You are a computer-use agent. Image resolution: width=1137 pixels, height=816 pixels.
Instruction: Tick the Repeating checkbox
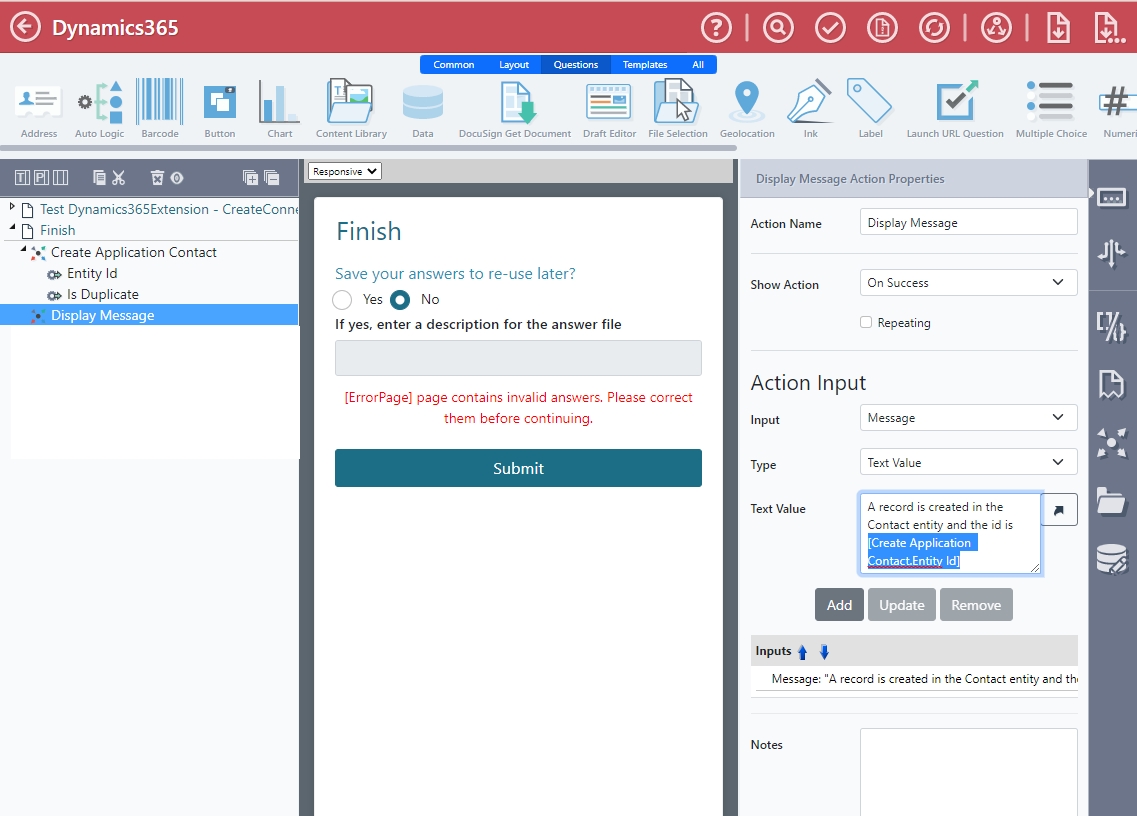(866, 322)
